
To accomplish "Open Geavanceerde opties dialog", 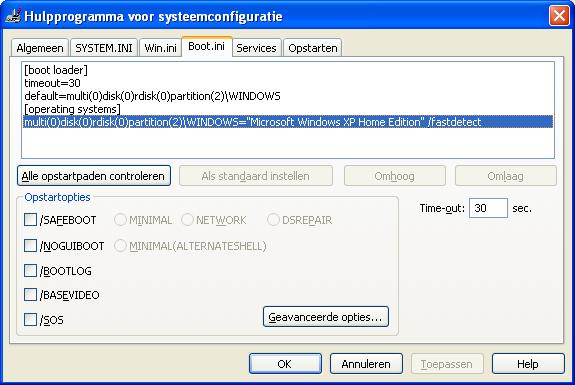I will coord(326,317).
